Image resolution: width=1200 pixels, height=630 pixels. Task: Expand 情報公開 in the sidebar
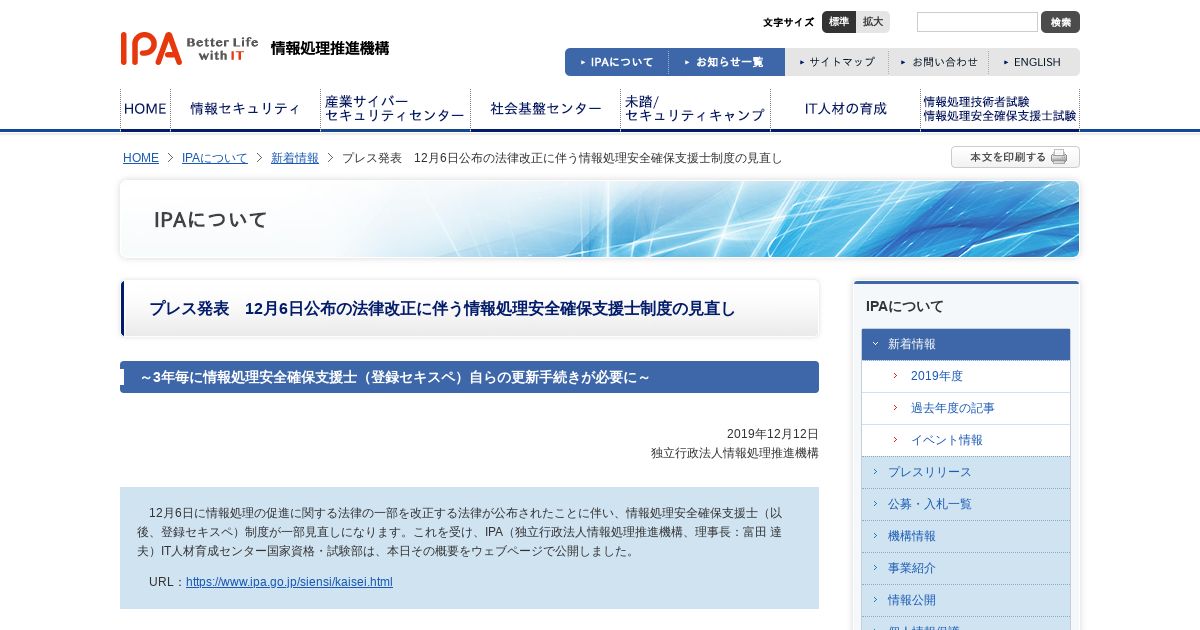click(966, 600)
